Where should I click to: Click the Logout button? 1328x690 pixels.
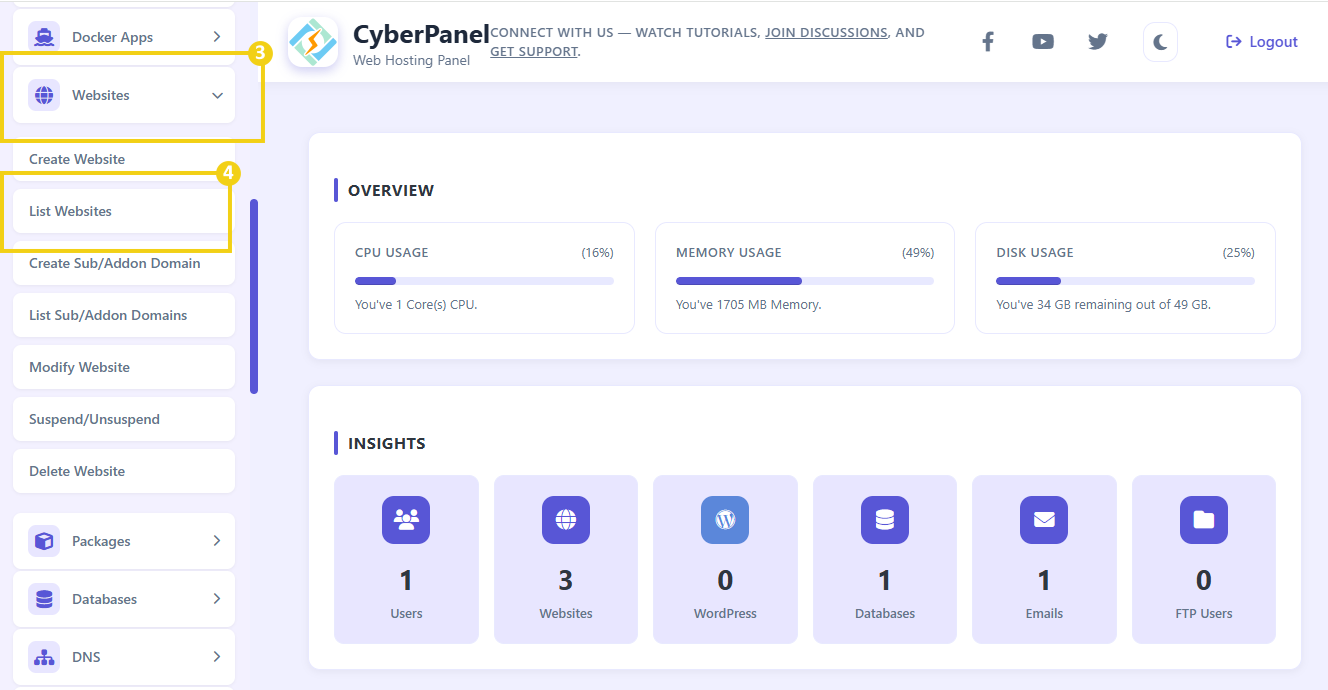click(x=1261, y=41)
